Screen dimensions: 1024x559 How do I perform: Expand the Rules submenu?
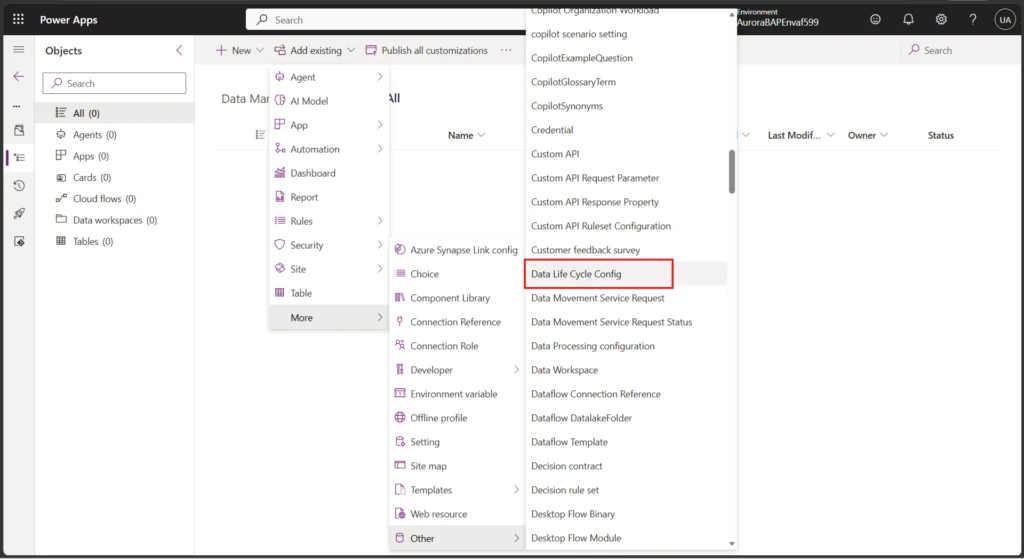329,221
